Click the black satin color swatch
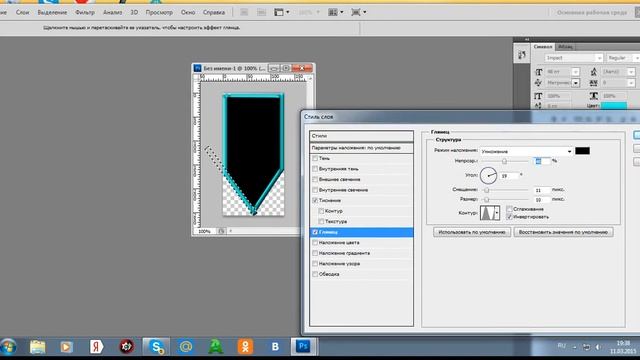This screenshot has width=640, height=360. pyautogui.click(x=582, y=151)
